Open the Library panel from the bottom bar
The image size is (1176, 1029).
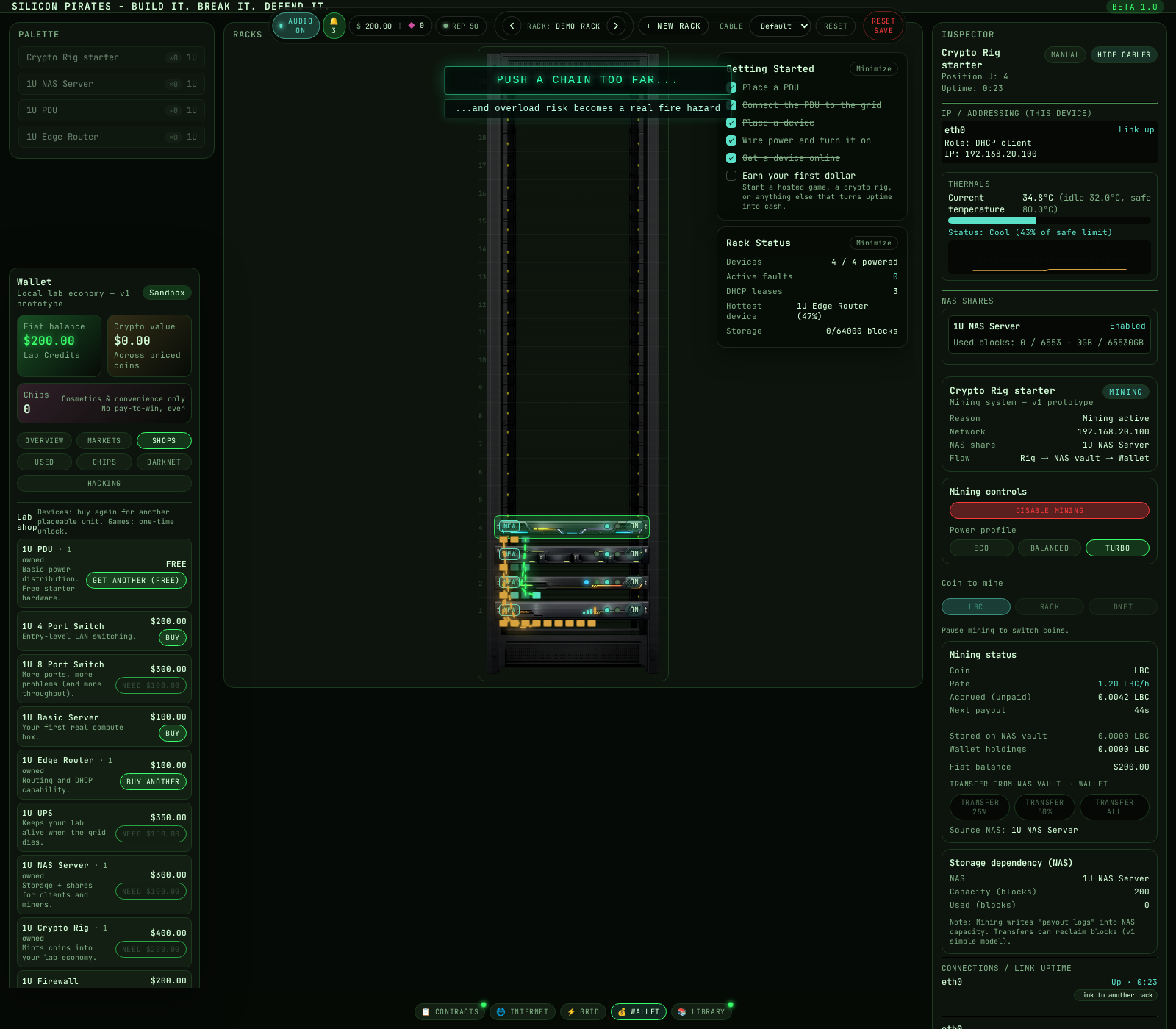click(x=701, y=1012)
